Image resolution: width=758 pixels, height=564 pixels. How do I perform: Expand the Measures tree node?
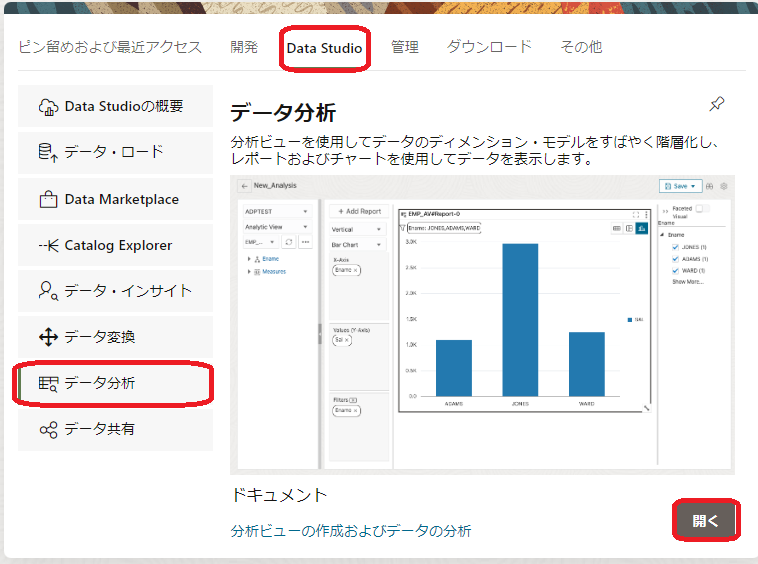coord(248,271)
